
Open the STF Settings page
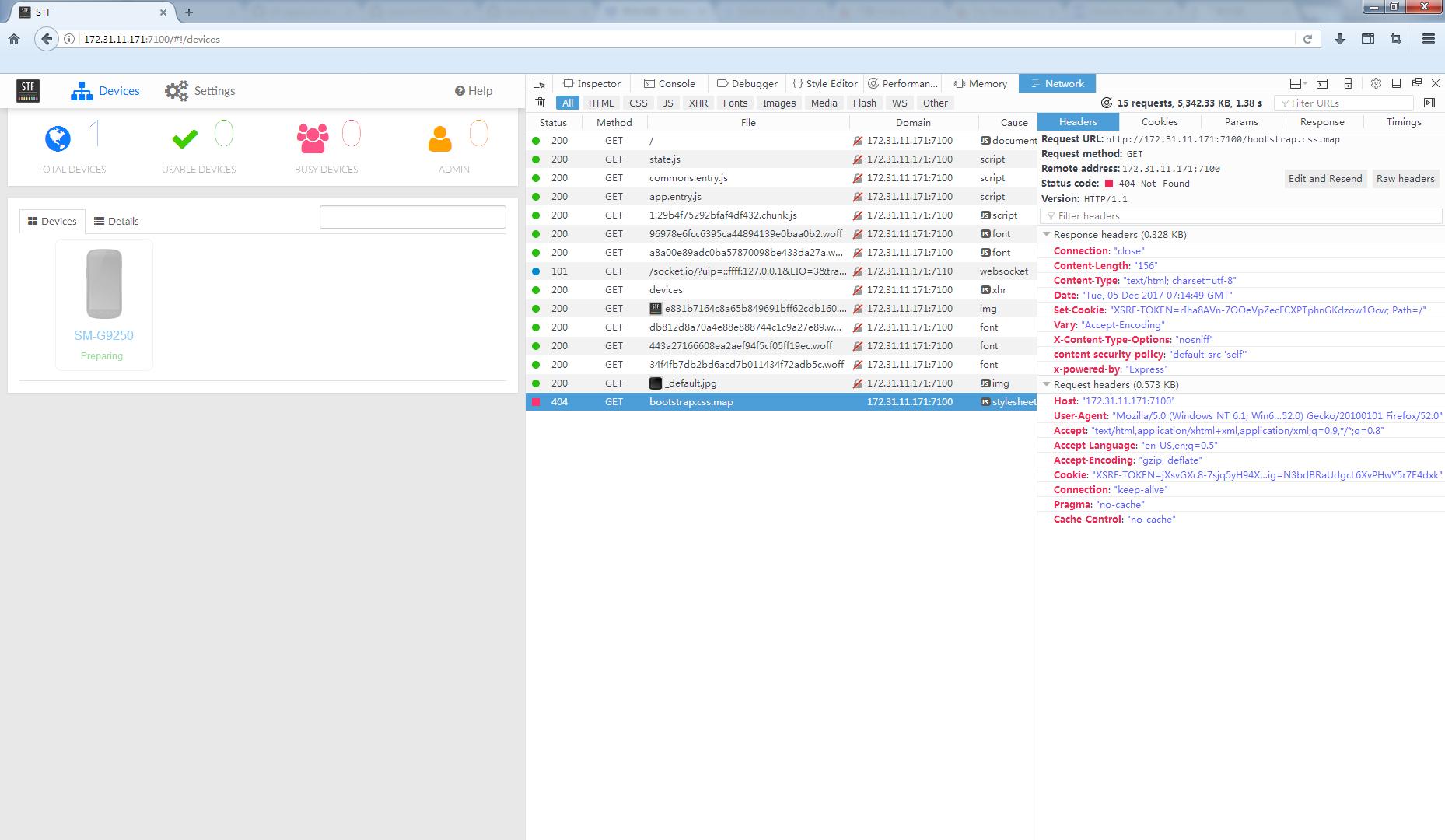(200, 91)
